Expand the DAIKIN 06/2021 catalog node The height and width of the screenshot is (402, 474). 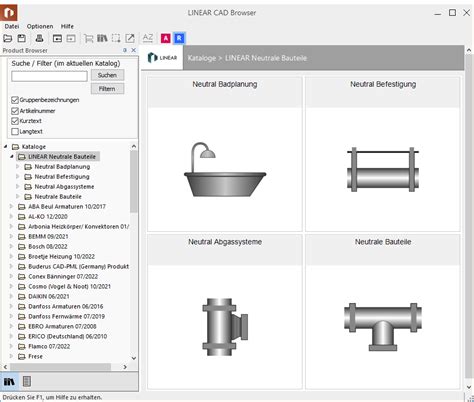(12, 296)
